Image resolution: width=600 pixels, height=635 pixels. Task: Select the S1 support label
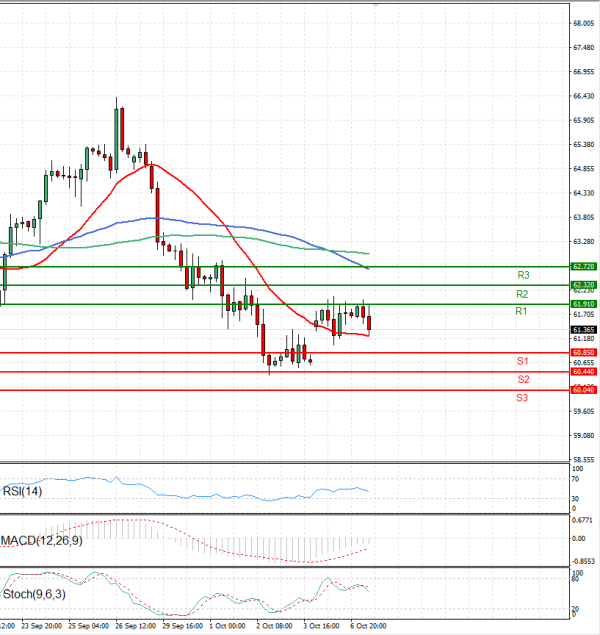[522, 360]
